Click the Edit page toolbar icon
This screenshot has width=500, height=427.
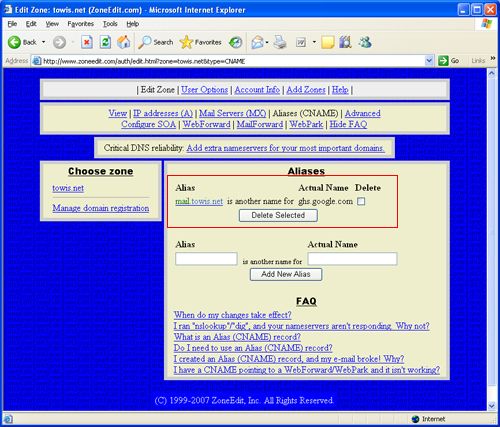click(301, 42)
